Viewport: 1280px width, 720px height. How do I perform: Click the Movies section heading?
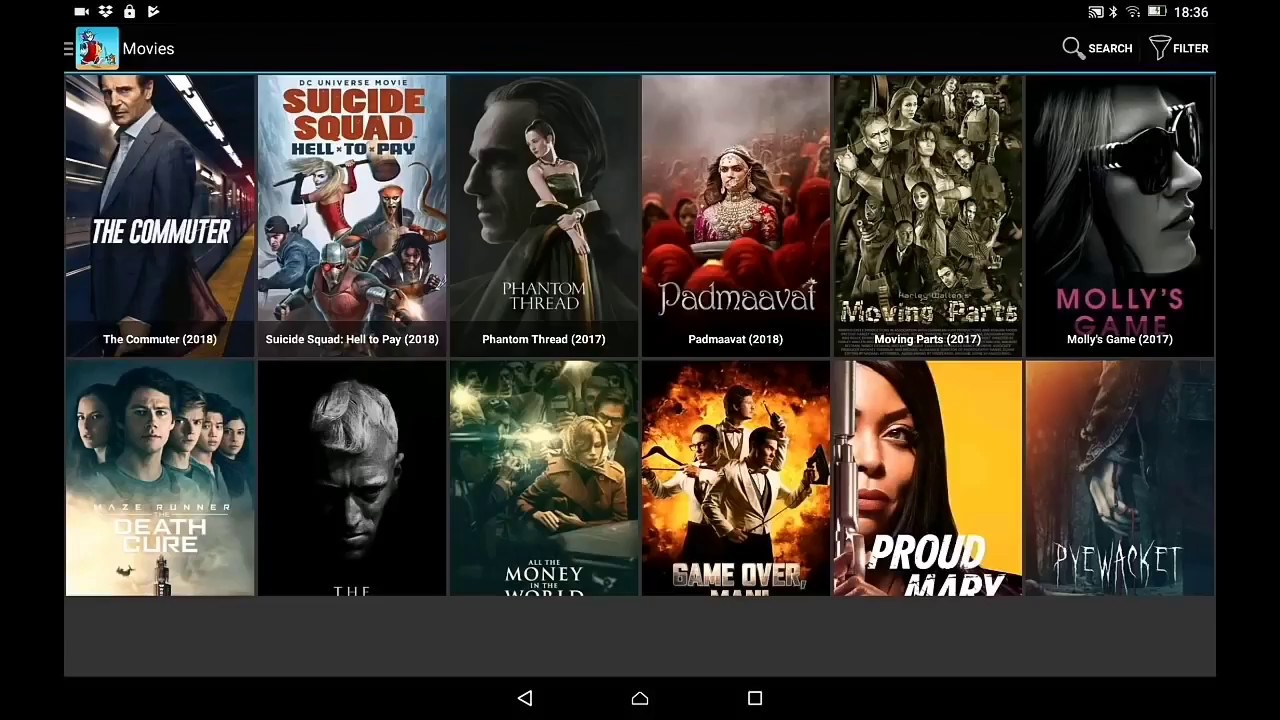pos(148,48)
